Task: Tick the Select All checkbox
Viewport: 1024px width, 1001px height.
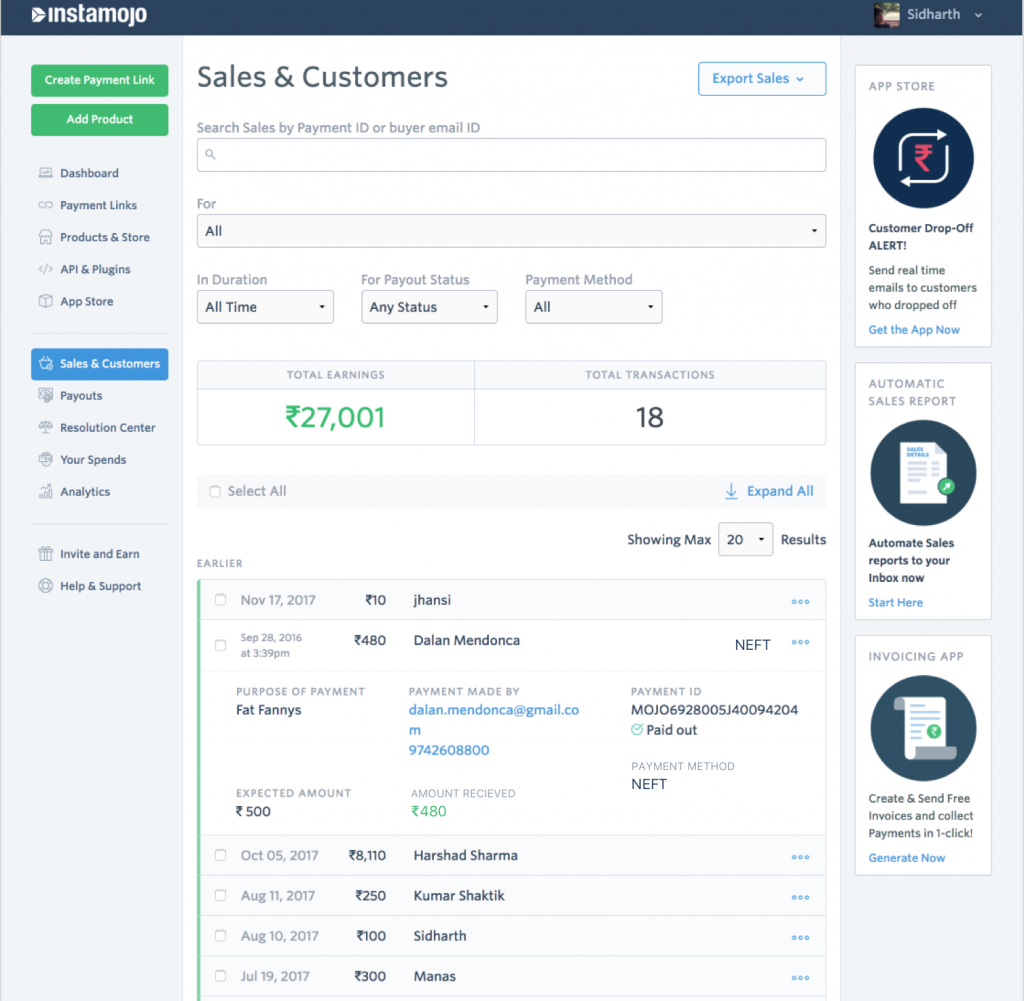Action: 215,491
